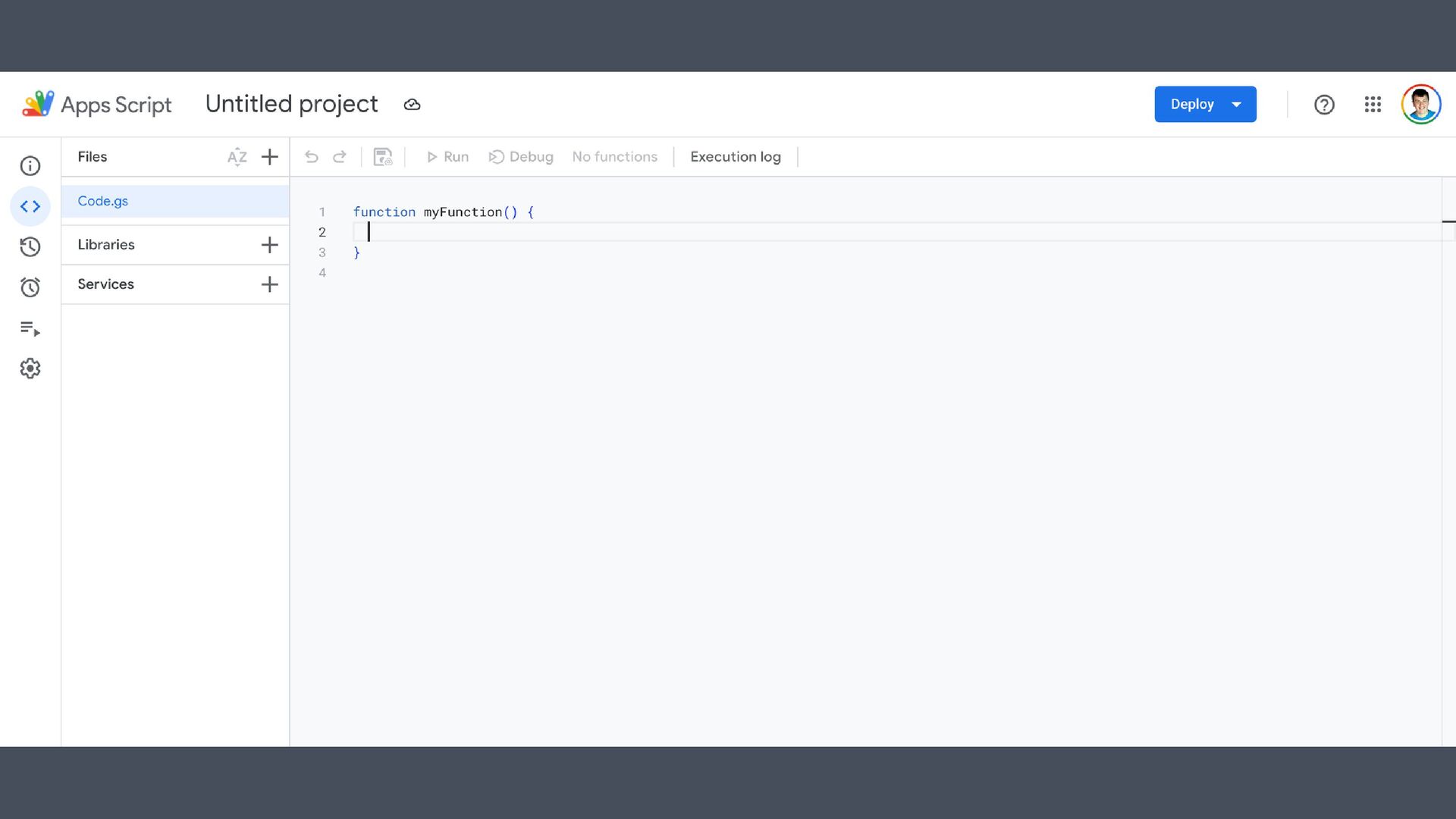Expand the Deploy dropdown arrow

click(1237, 105)
